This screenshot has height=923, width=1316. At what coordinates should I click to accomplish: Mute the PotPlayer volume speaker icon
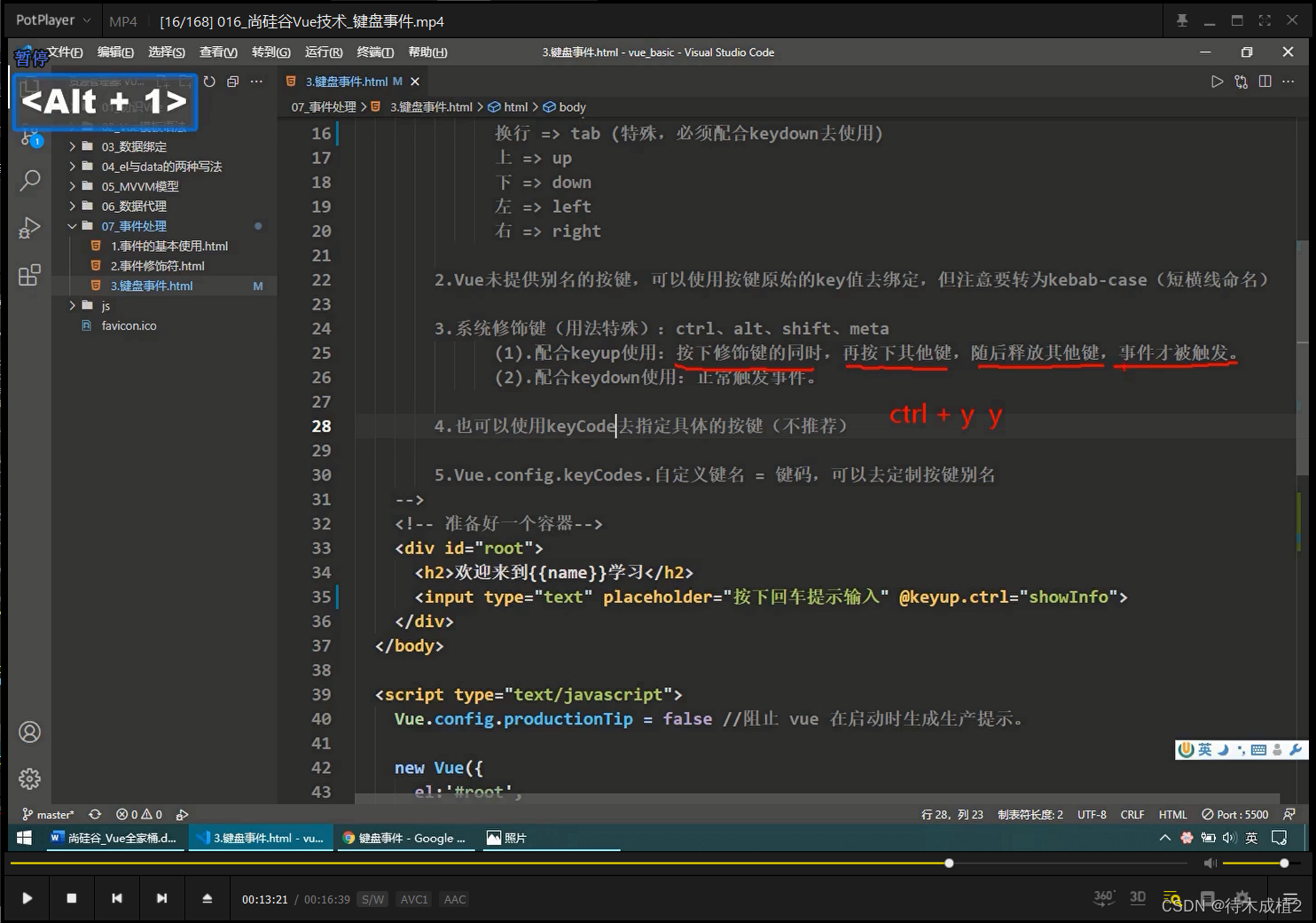click(x=1210, y=863)
